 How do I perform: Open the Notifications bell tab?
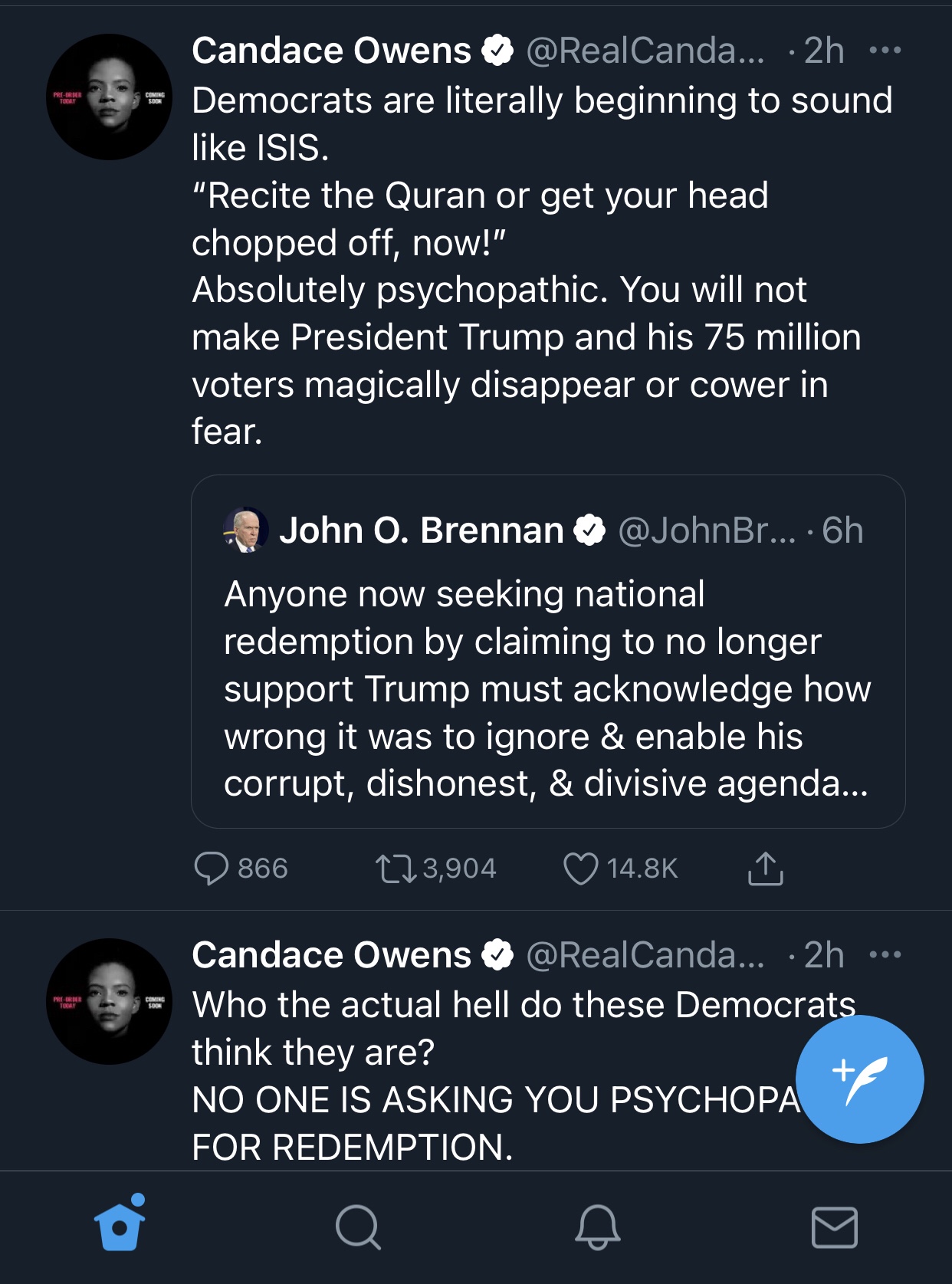[597, 1227]
